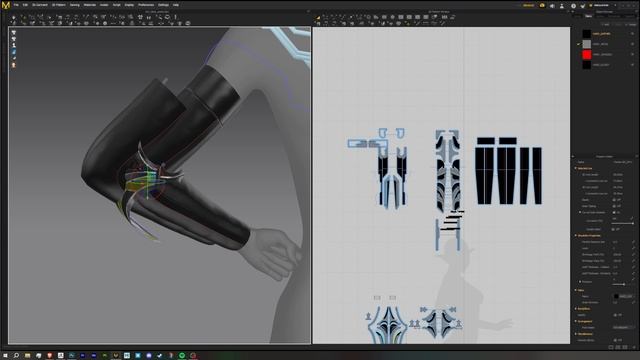The height and width of the screenshot is (360, 640).
Task: Expand the Pressure sub-section
Action: pyautogui.click(x=580, y=282)
